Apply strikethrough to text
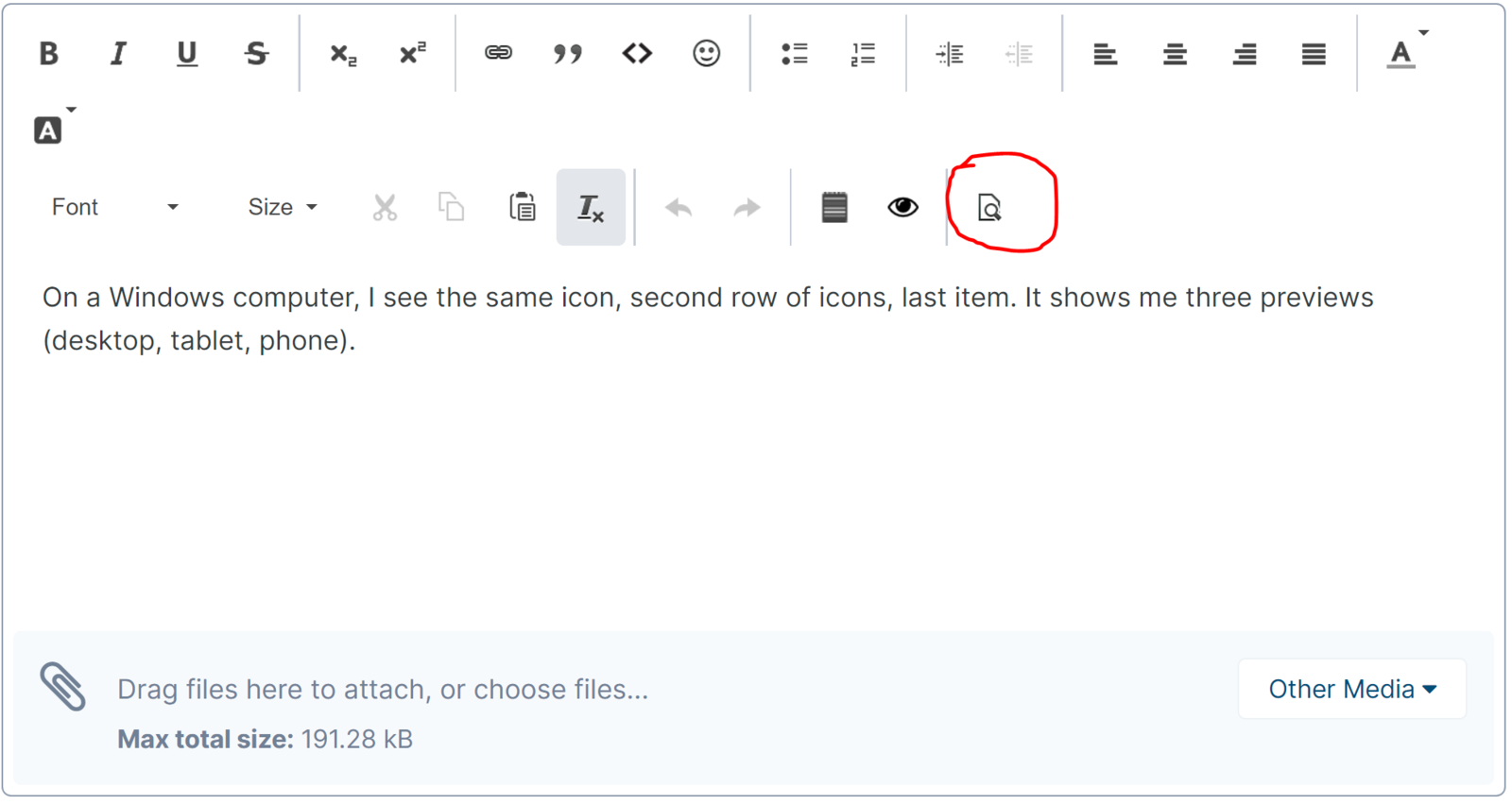Image resolution: width=1512 pixels, height=805 pixels. (x=256, y=54)
